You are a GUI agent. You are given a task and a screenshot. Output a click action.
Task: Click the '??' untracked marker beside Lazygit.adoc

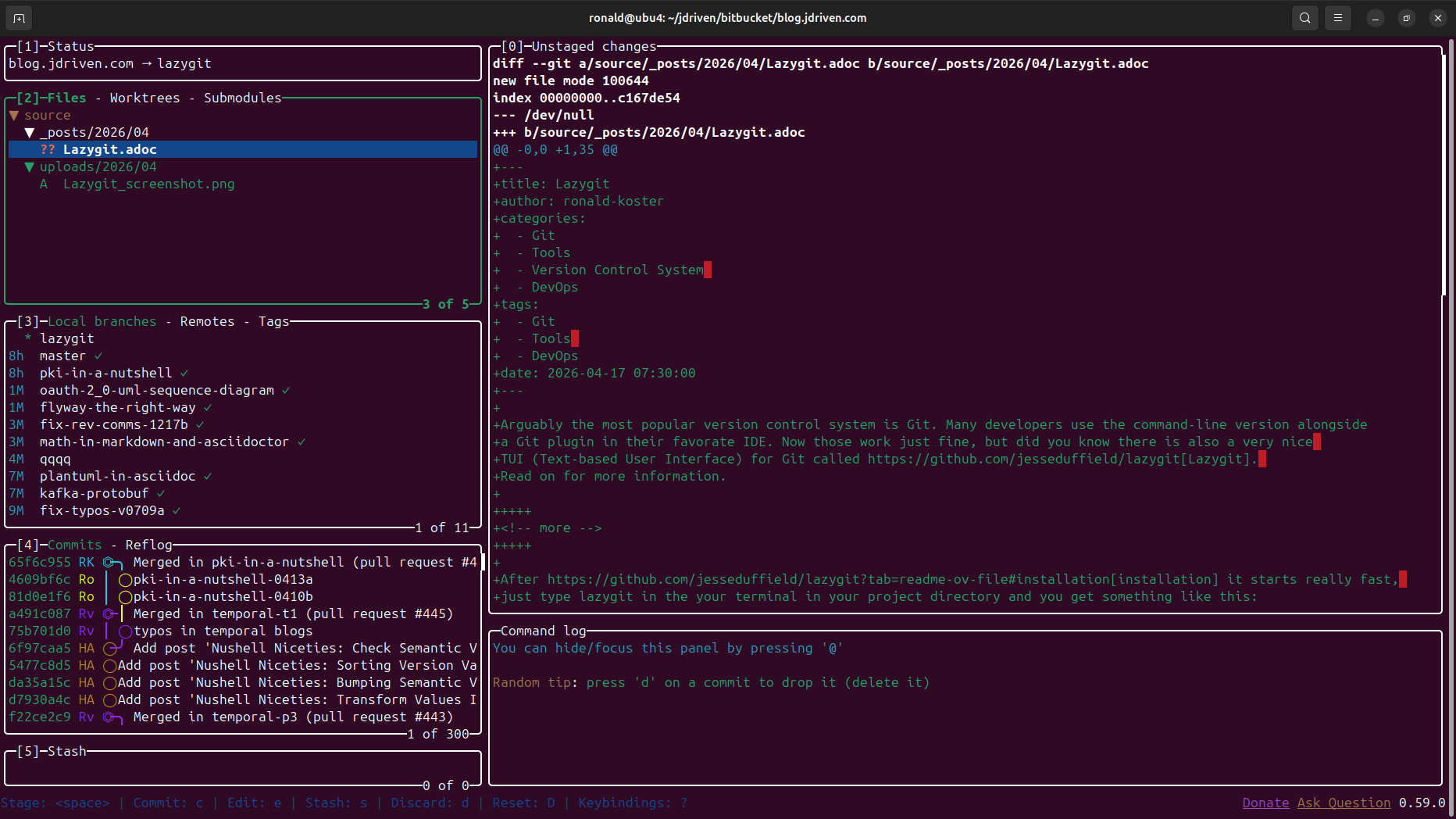click(x=49, y=149)
